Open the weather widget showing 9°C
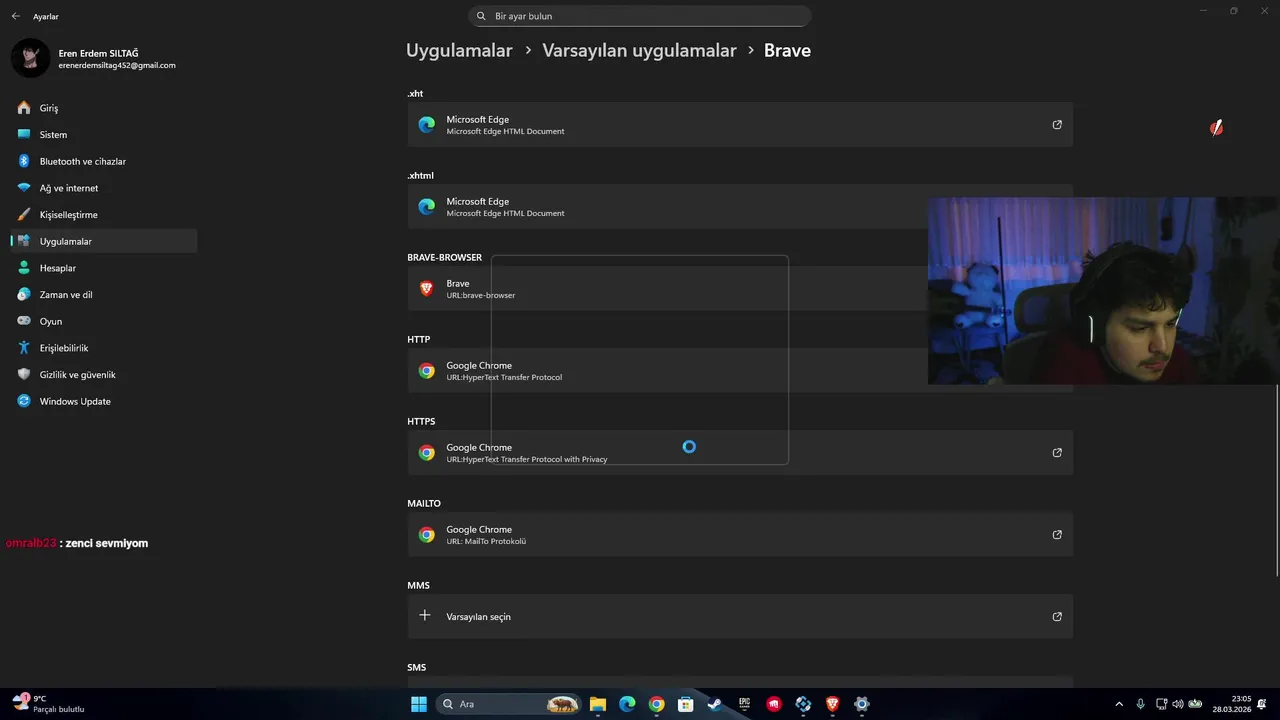The height and width of the screenshot is (720, 1280). (x=48, y=704)
